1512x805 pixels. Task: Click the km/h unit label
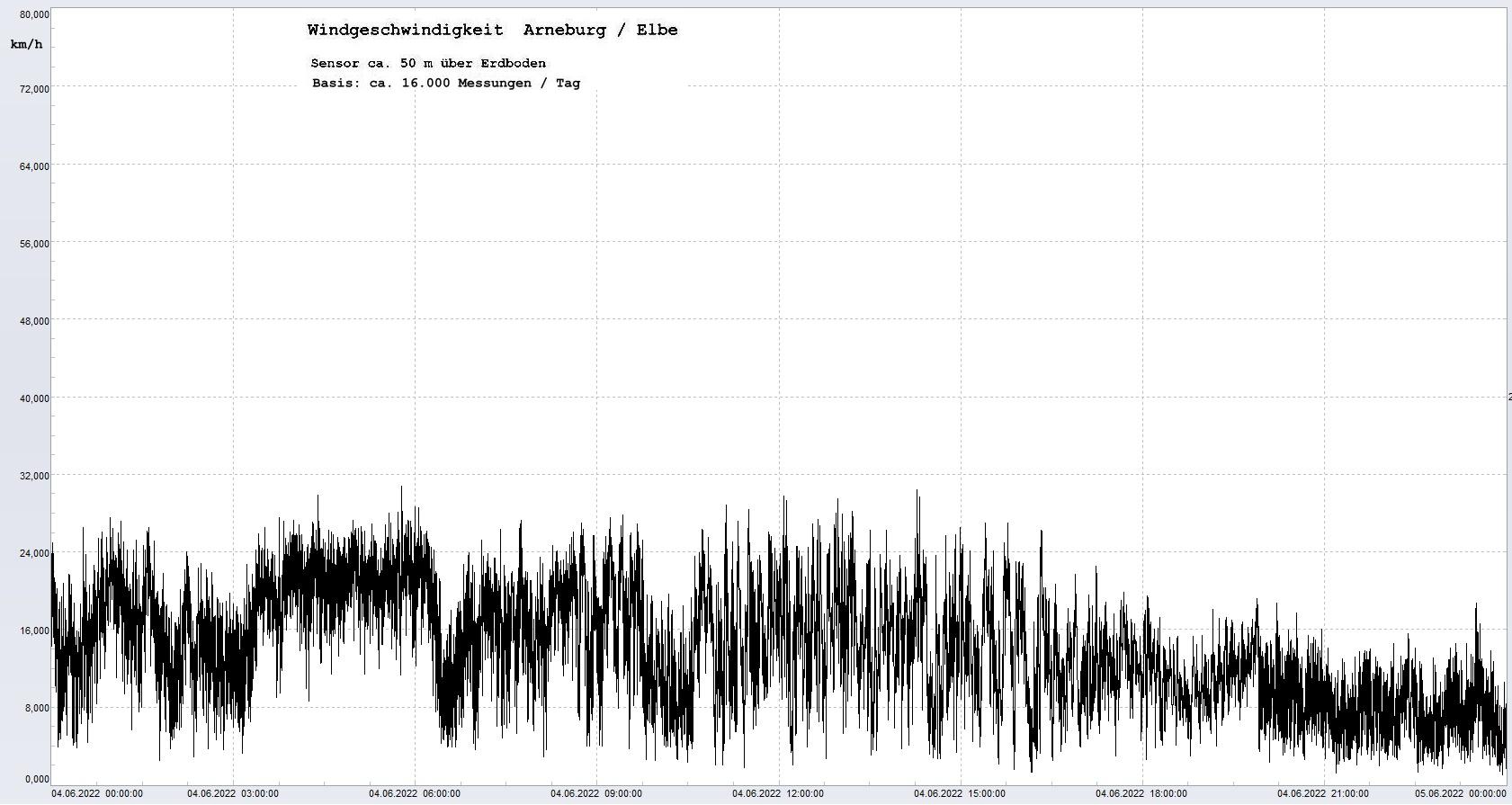[26, 44]
